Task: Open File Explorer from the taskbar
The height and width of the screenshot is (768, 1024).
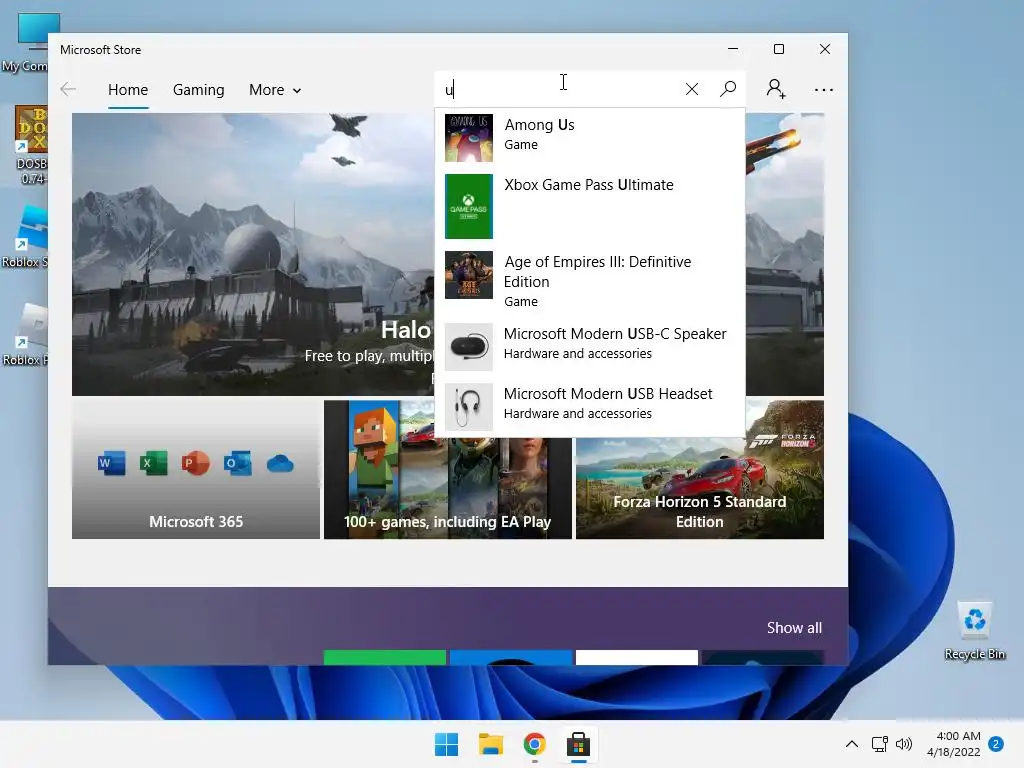Action: [490, 744]
